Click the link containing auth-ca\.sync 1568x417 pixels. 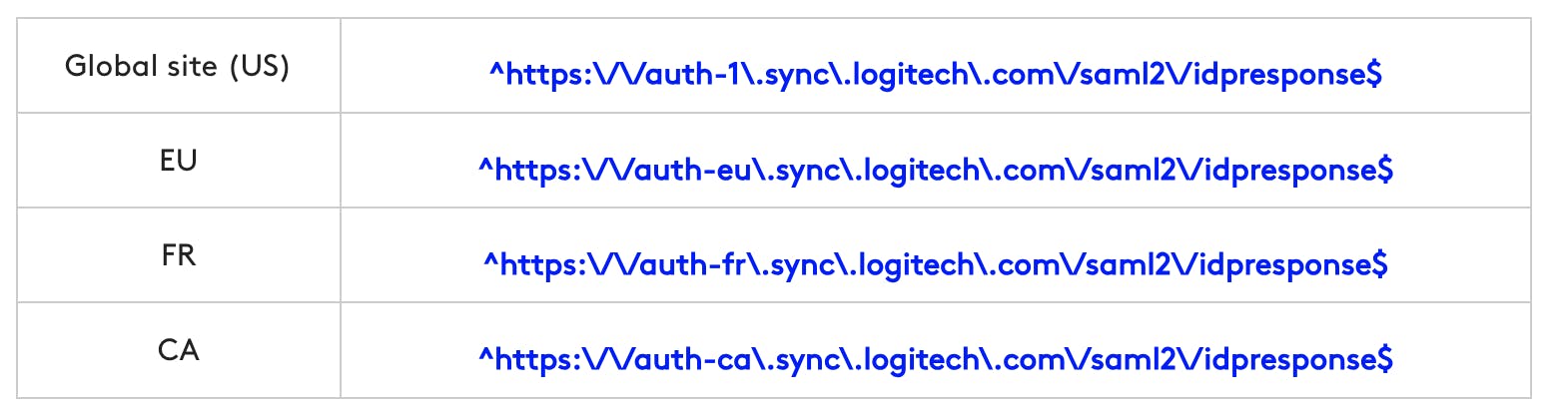[x=935, y=359]
